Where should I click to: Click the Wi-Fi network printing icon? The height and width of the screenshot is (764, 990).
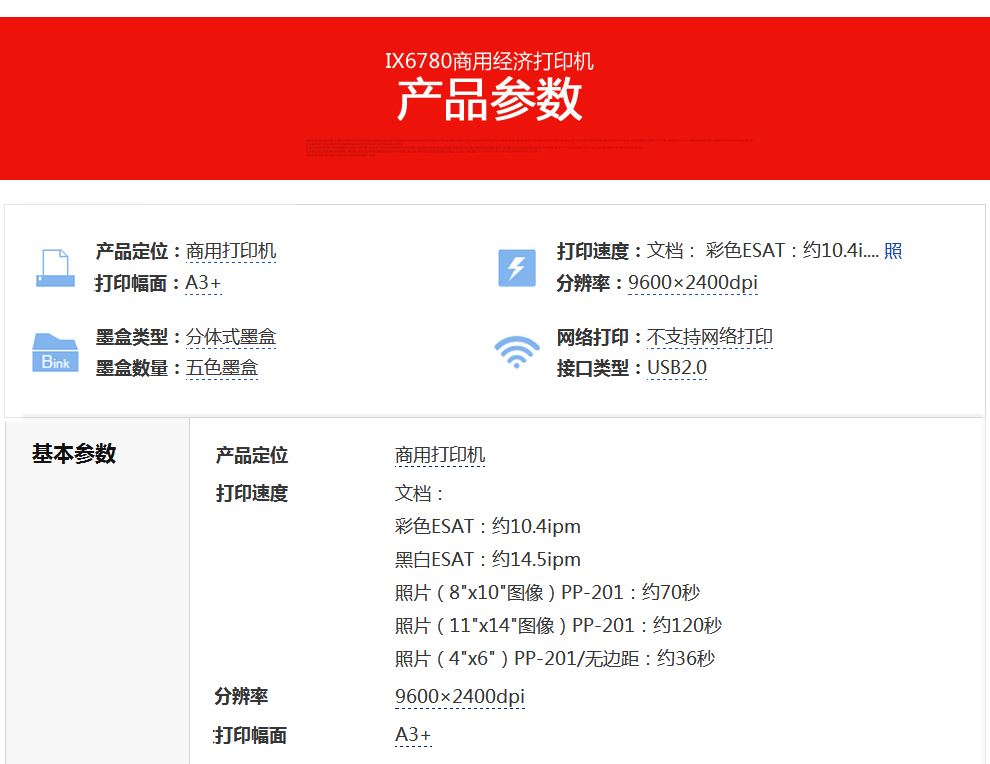tap(517, 352)
